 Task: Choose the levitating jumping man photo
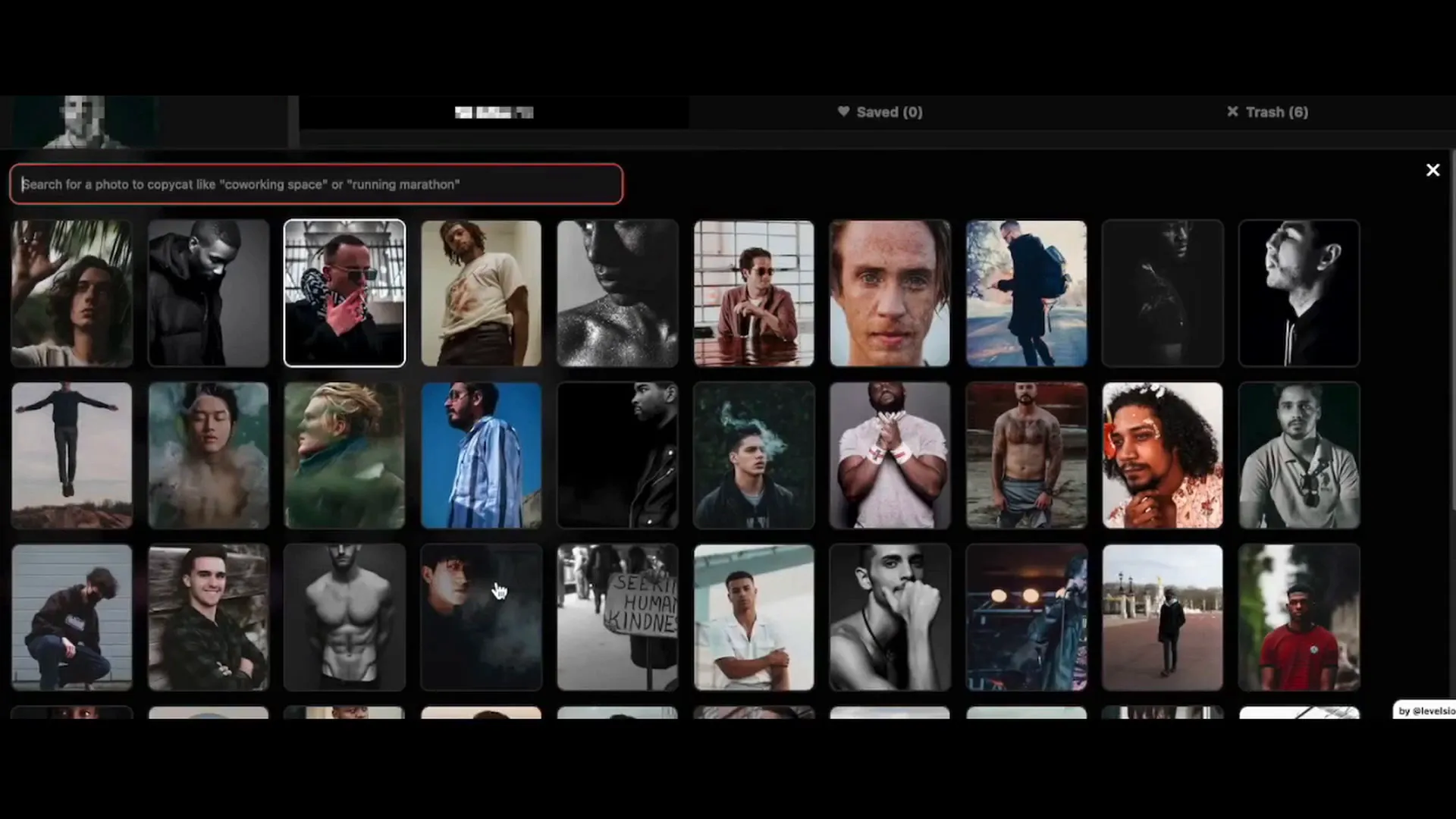click(71, 455)
